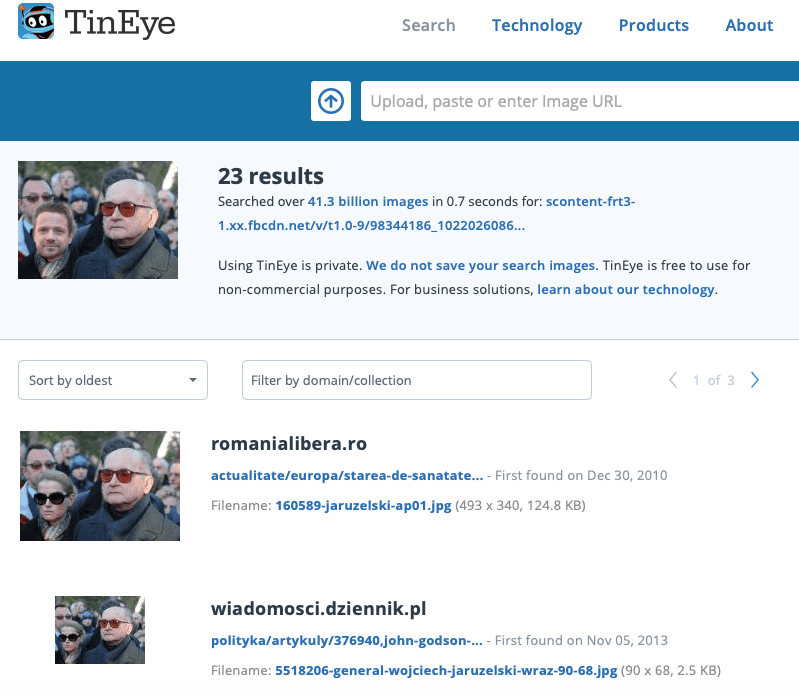
Task: Open filename 5518206-general-wojciech-jaruzelski jpg
Action: pos(446,671)
